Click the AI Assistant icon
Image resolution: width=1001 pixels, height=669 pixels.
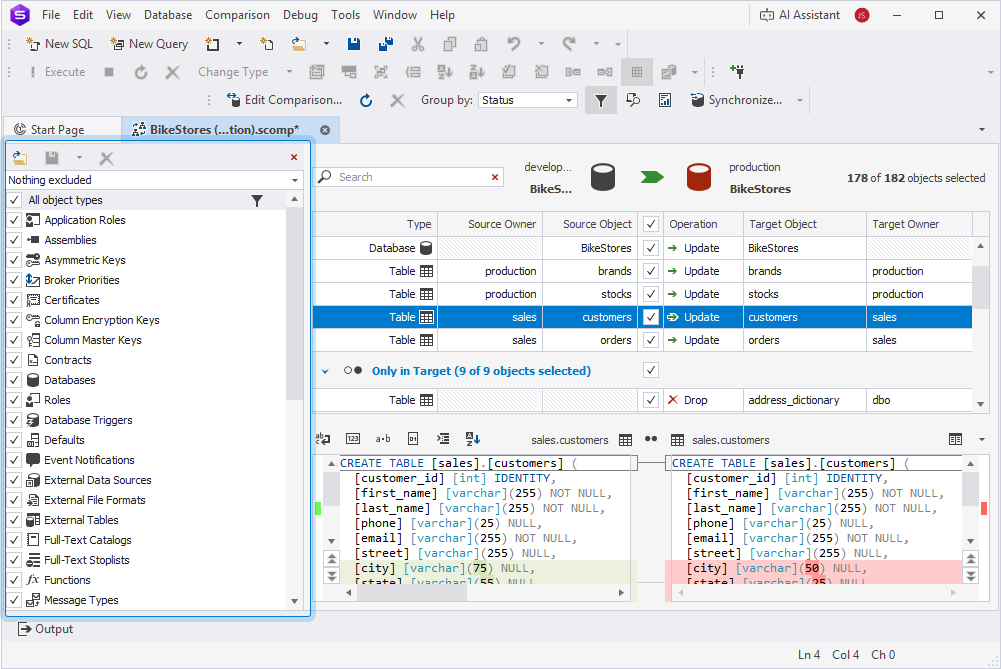pyautogui.click(x=768, y=15)
